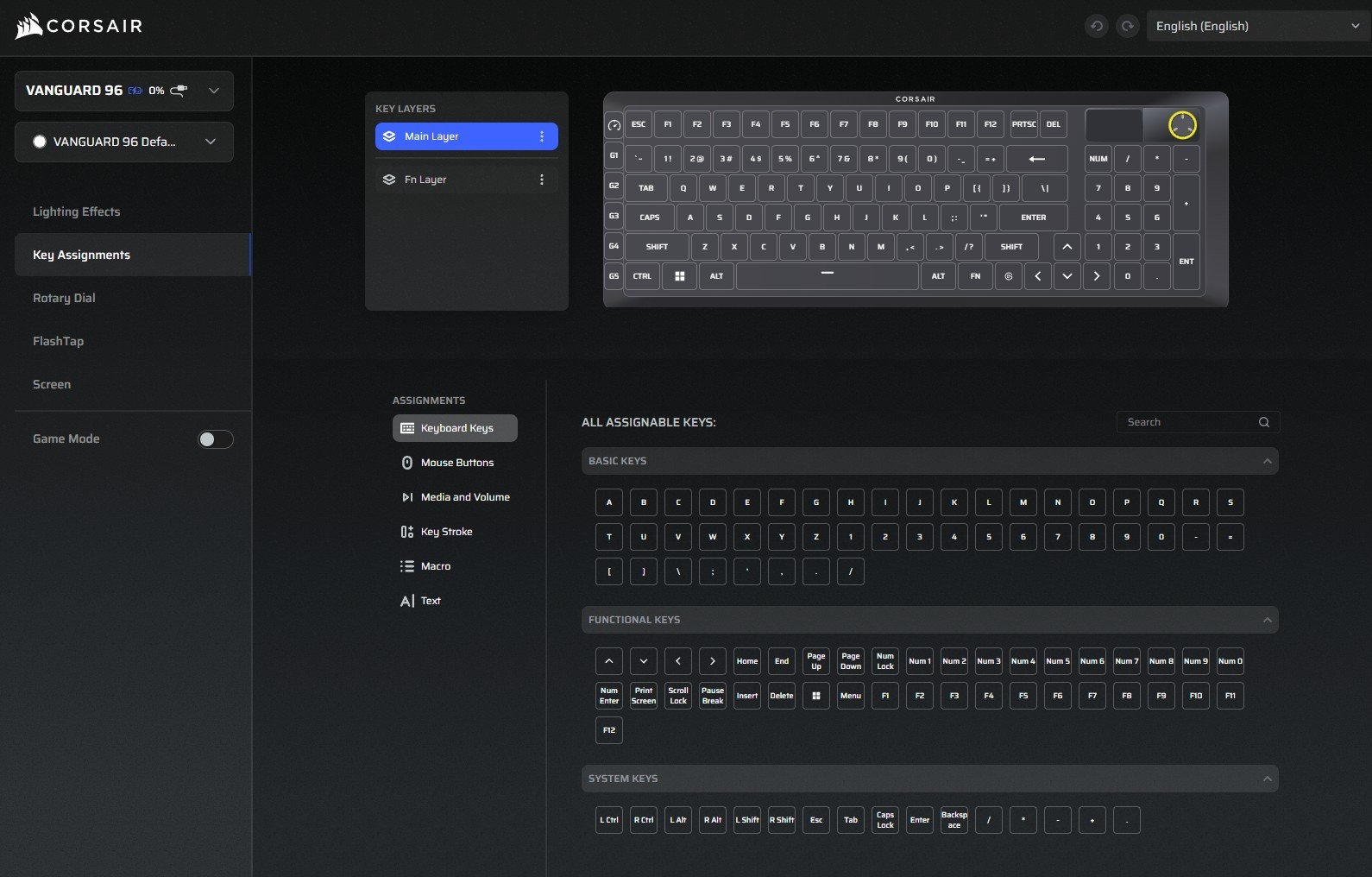Select the ESC key on keyboard preview
Screen dimensions: 1372x877
point(639,124)
